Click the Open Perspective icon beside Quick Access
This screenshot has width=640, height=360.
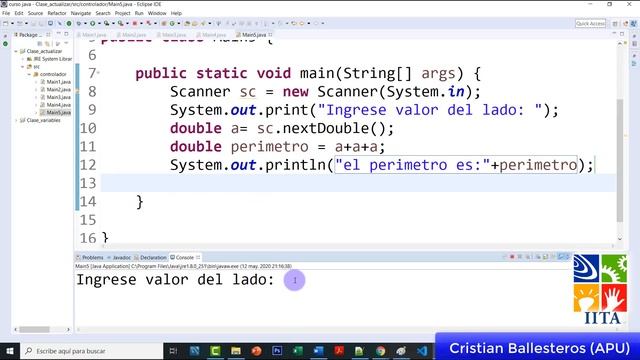615,24
